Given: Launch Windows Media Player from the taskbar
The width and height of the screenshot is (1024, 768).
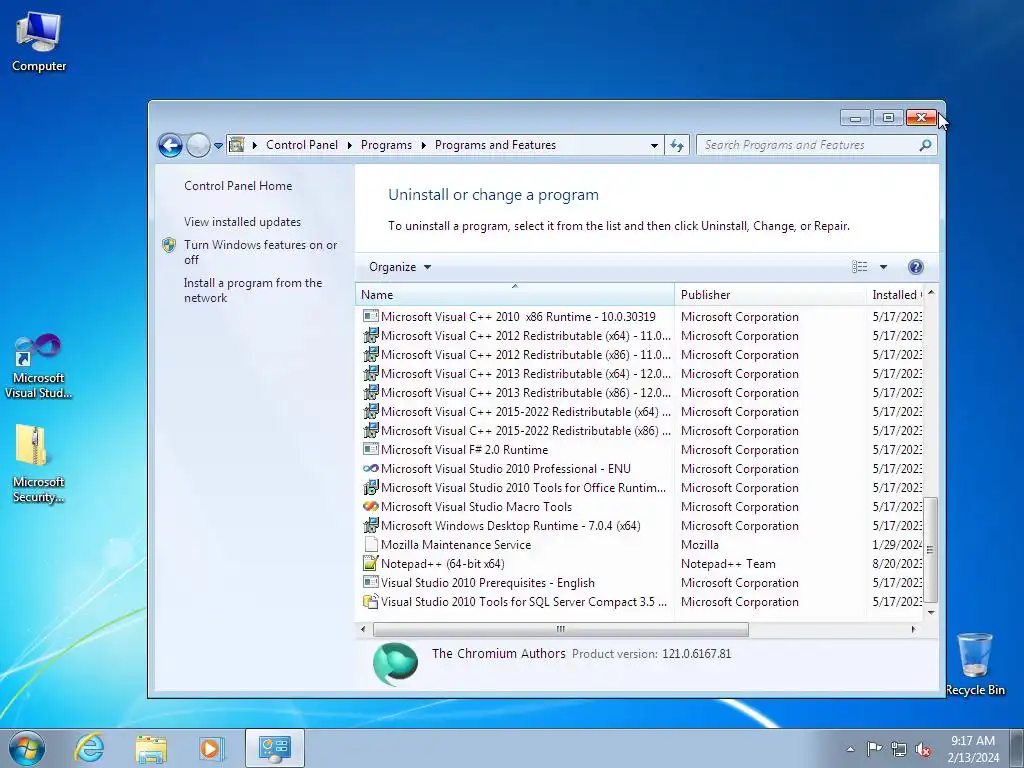Looking at the screenshot, I should tap(211, 748).
